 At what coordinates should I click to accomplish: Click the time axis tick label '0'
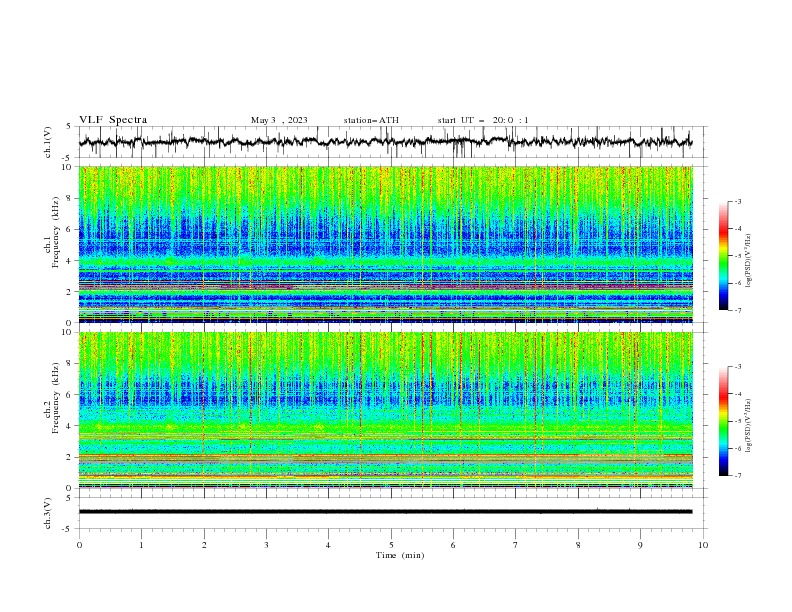click(x=79, y=545)
